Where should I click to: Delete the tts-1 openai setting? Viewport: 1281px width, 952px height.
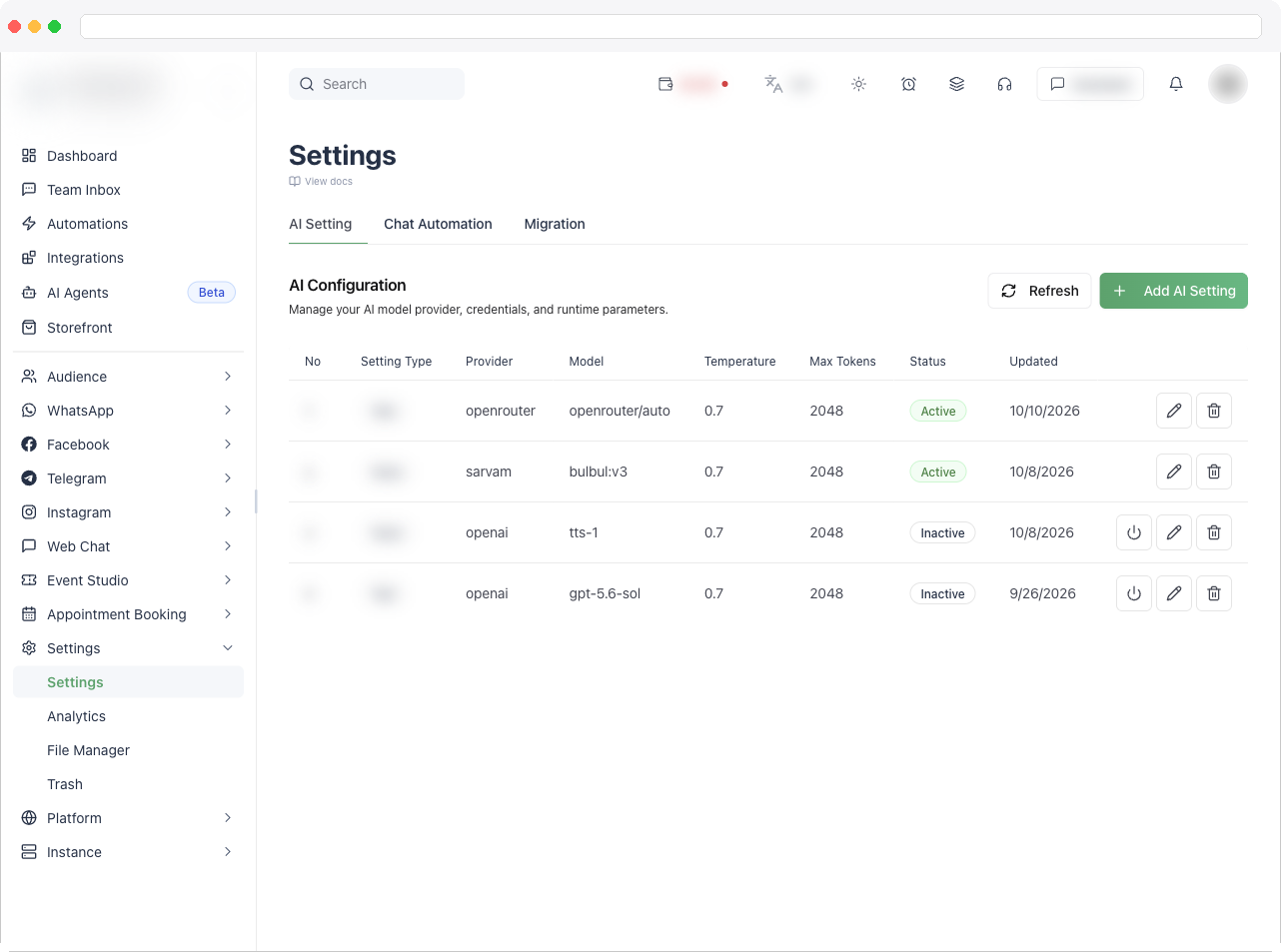(x=1214, y=532)
